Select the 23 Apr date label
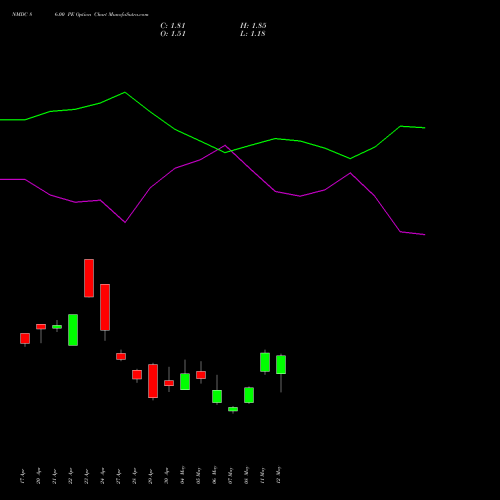 coord(87,476)
